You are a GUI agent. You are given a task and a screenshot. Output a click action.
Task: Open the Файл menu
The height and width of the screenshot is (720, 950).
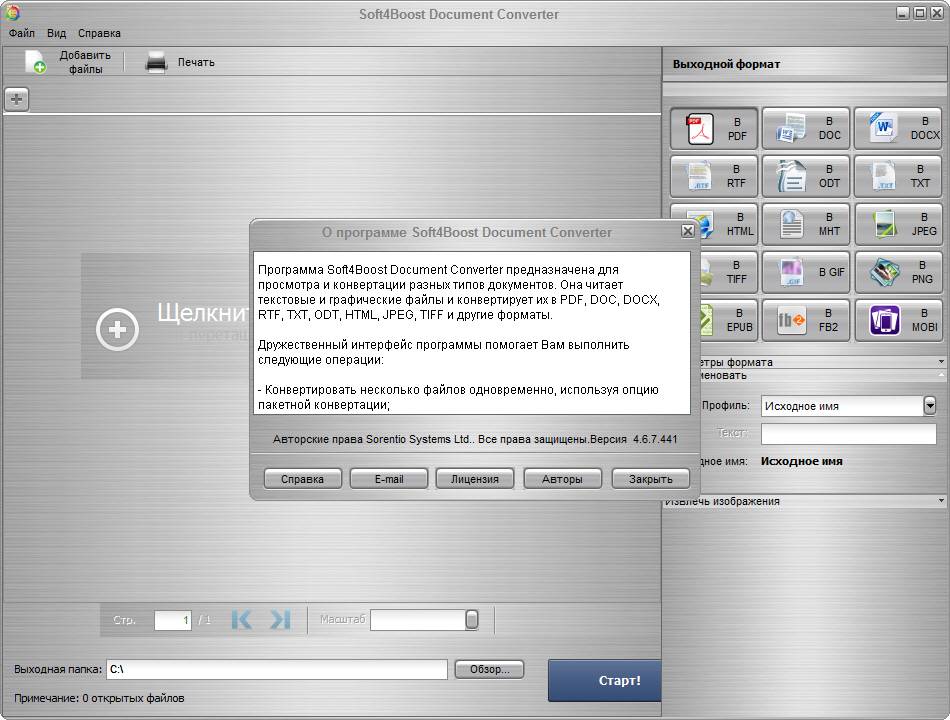pyautogui.click(x=21, y=33)
